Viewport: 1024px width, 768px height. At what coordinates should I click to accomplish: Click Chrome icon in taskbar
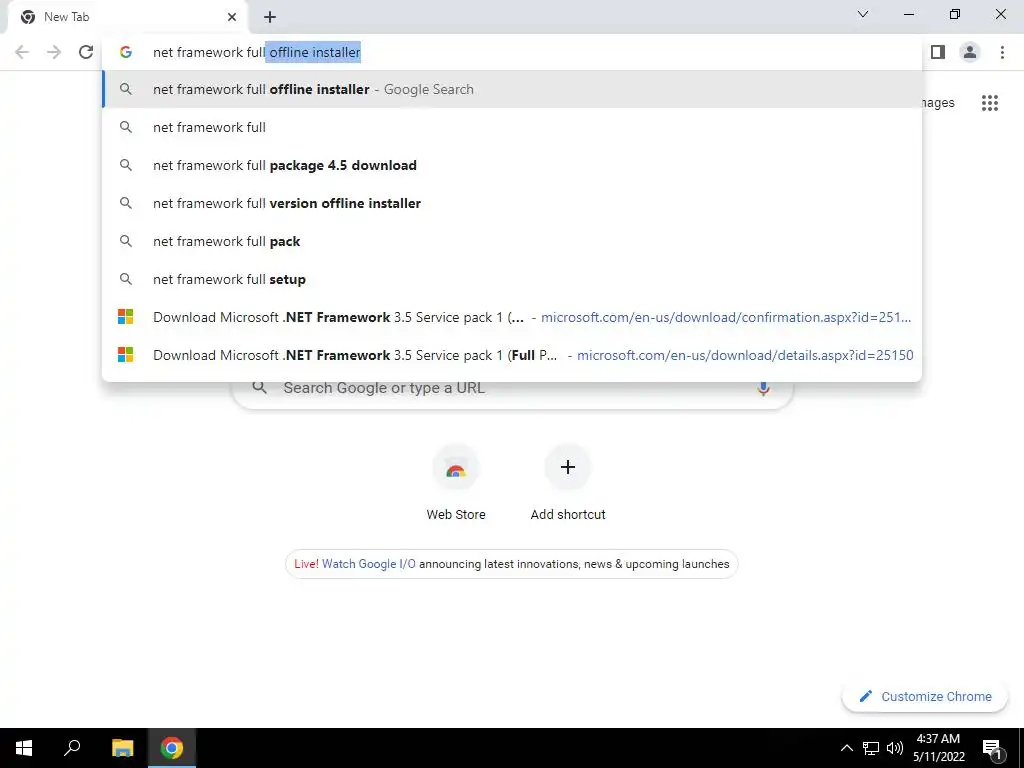coord(172,748)
